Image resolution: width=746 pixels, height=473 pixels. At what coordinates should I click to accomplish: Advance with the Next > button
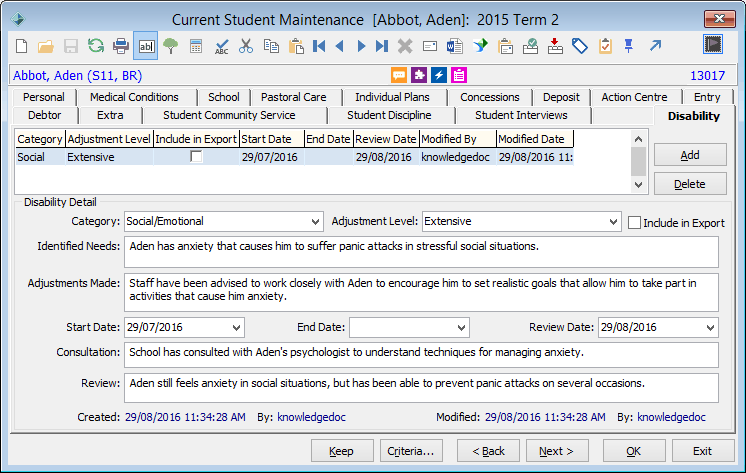pyautogui.click(x=556, y=451)
